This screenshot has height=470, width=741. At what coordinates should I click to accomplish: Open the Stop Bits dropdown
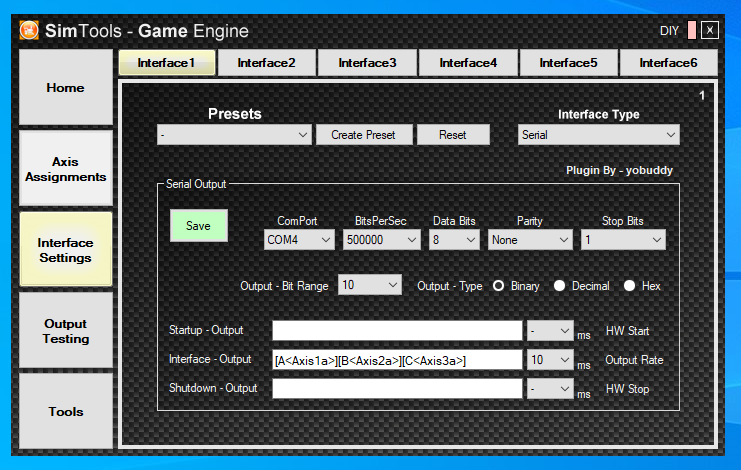click(623, 240)
